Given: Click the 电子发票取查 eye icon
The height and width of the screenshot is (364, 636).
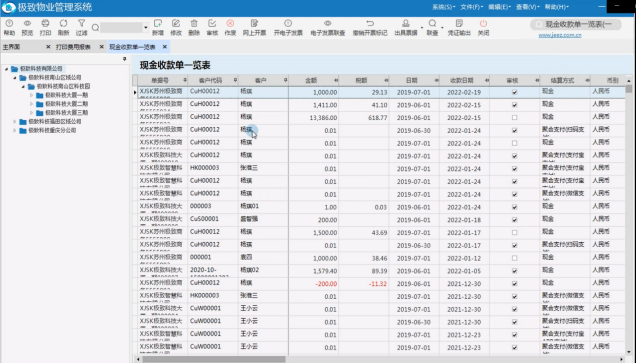Looking at the screenshot, I should (x=328, y=24).
